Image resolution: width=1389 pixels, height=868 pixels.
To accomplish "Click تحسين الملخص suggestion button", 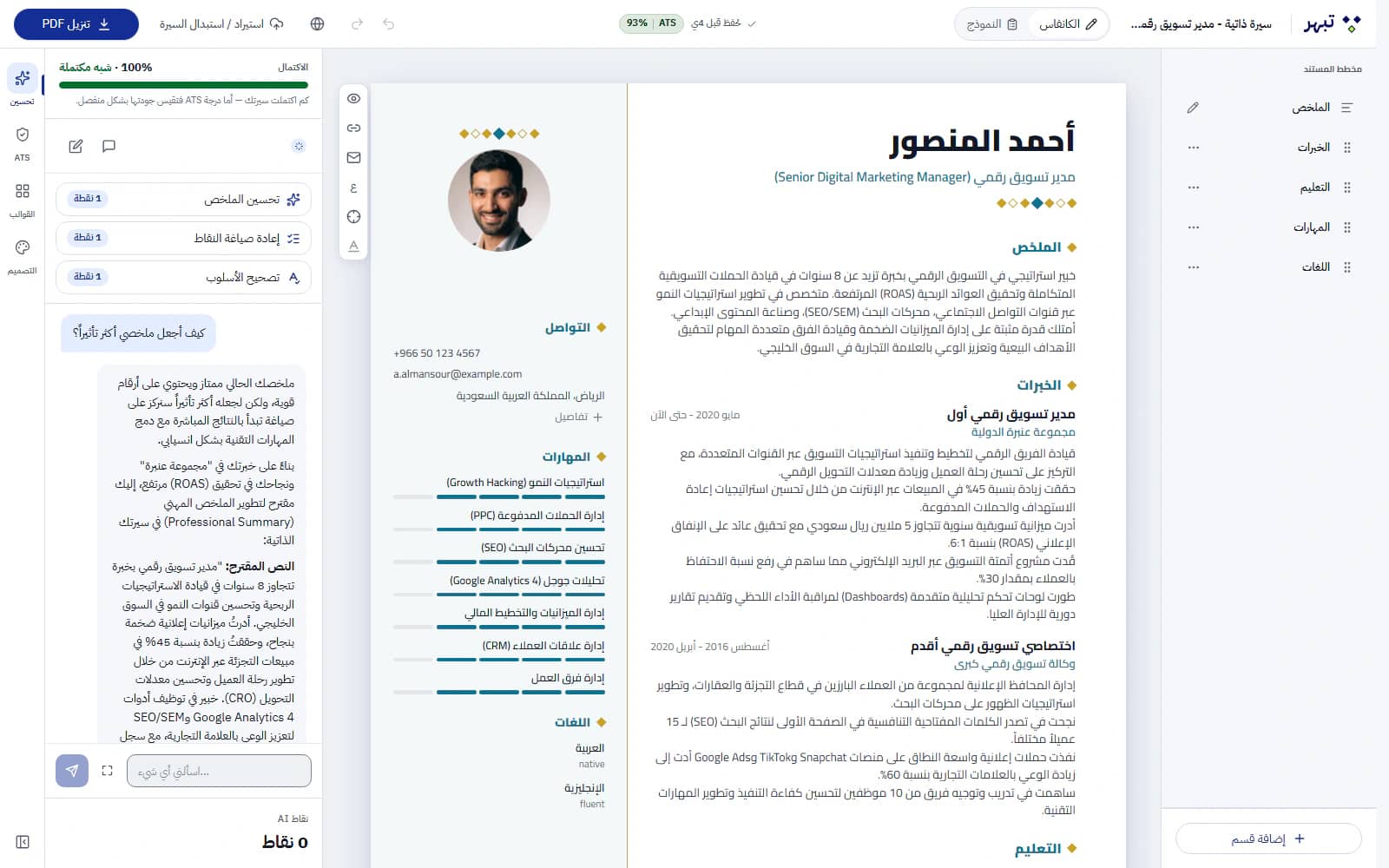I will click(x=183, y=199).
